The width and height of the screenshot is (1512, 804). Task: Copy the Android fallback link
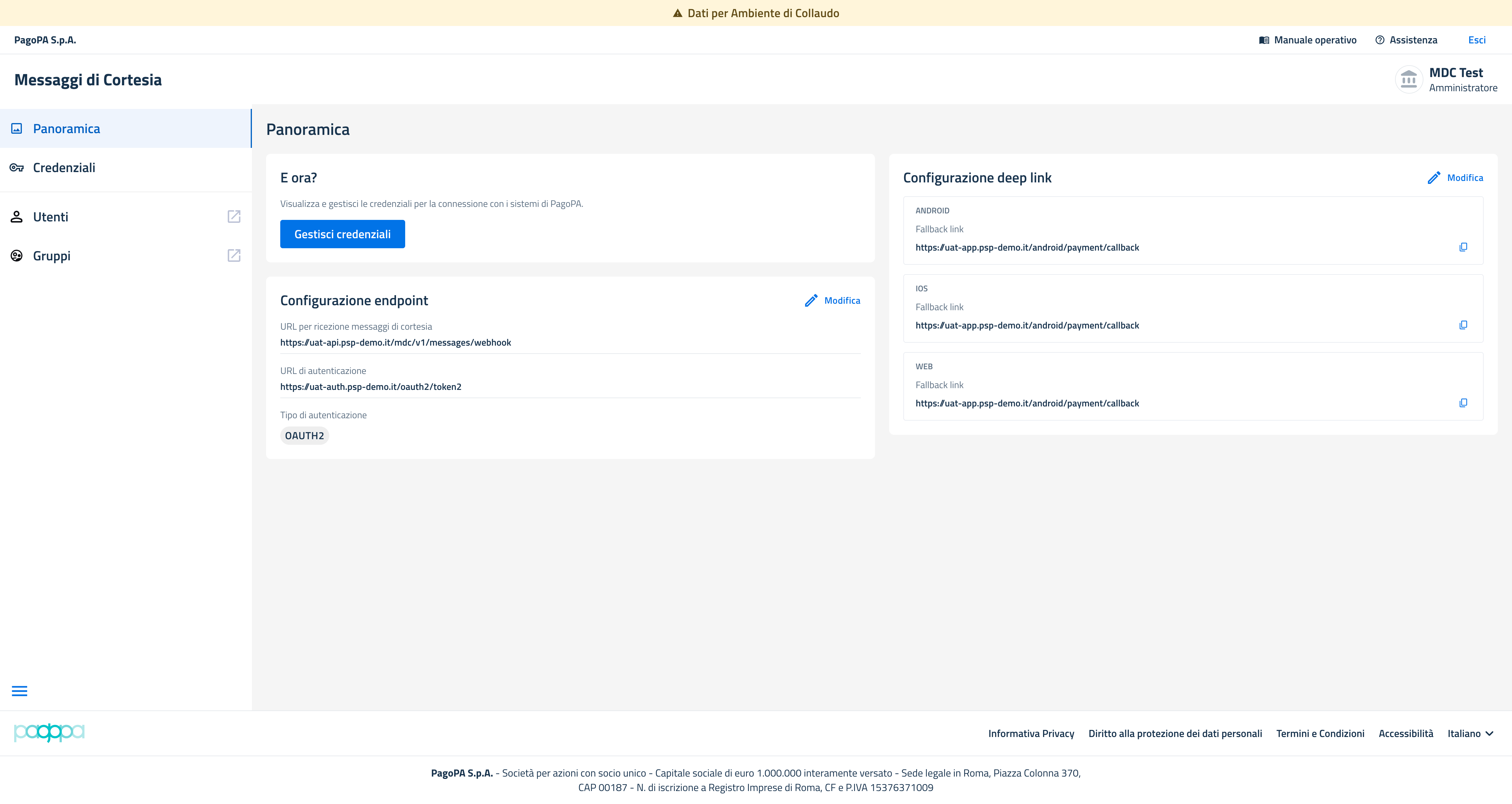coord(1463,247)
